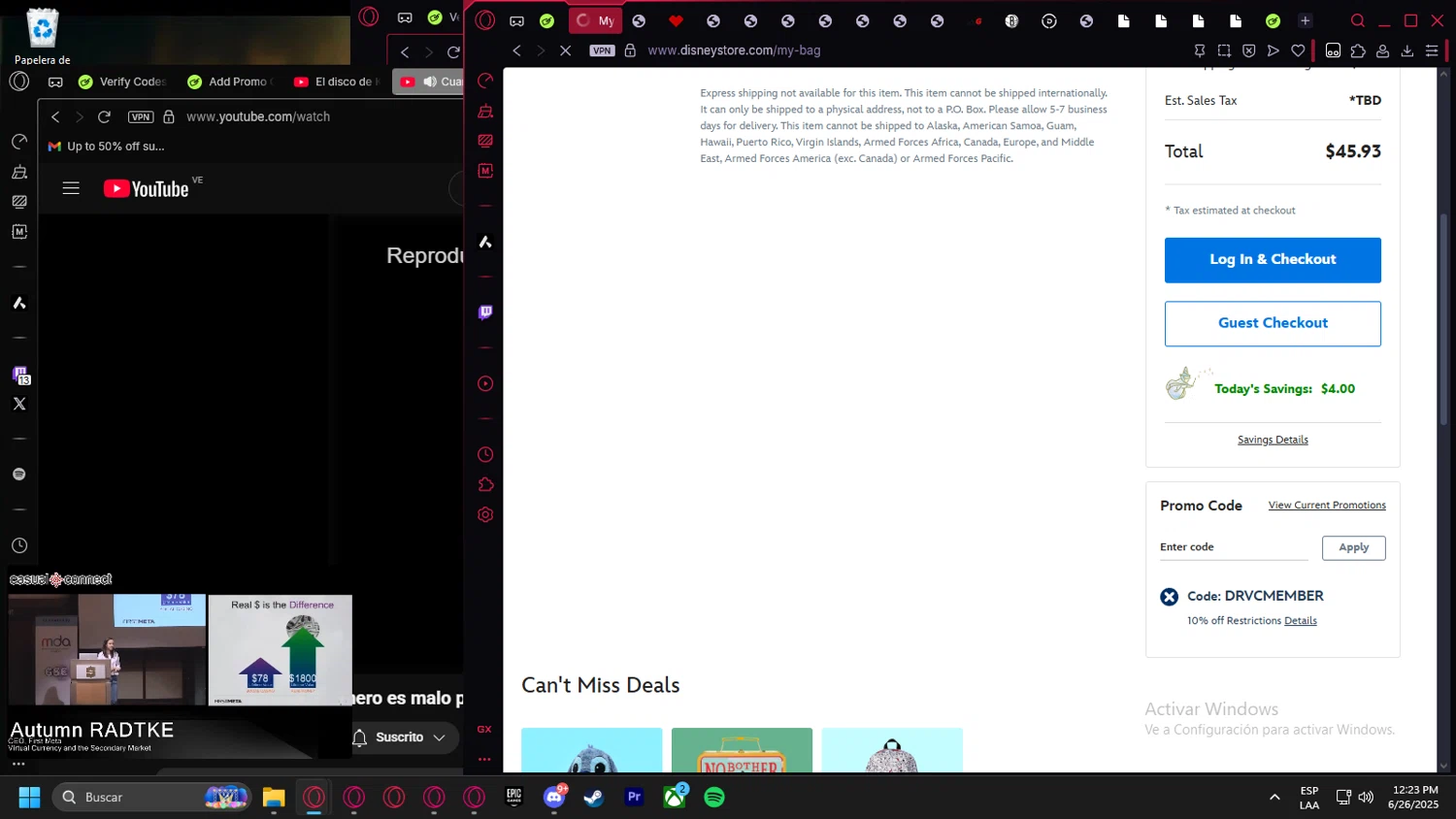
Task: Show hidden system tray icons chevron
Action: tap(1274, 798)
